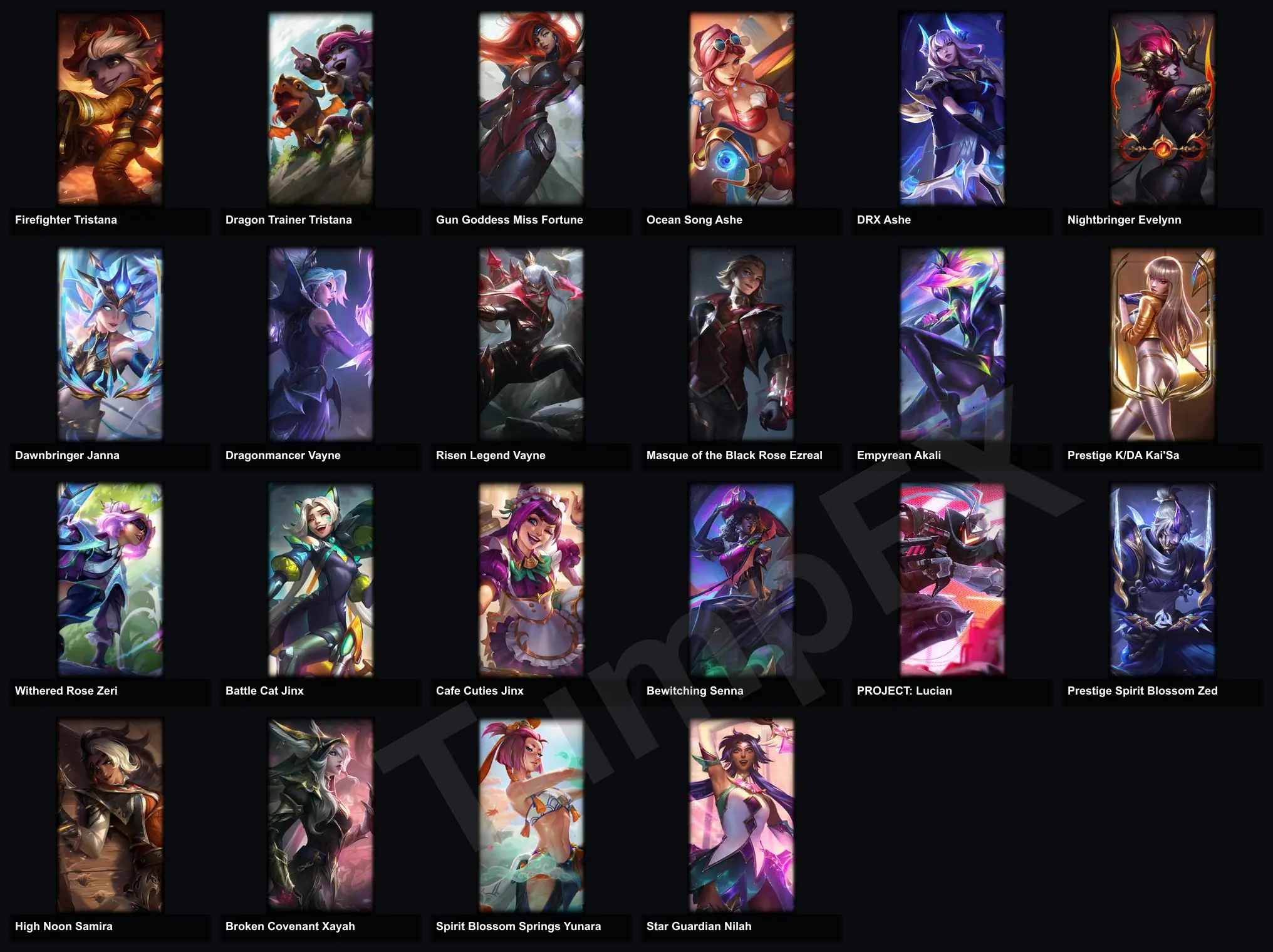The image size is (1273, 952).
Task: Choose the Bewitching Senna thumbnail
Action: pos(742,579)
